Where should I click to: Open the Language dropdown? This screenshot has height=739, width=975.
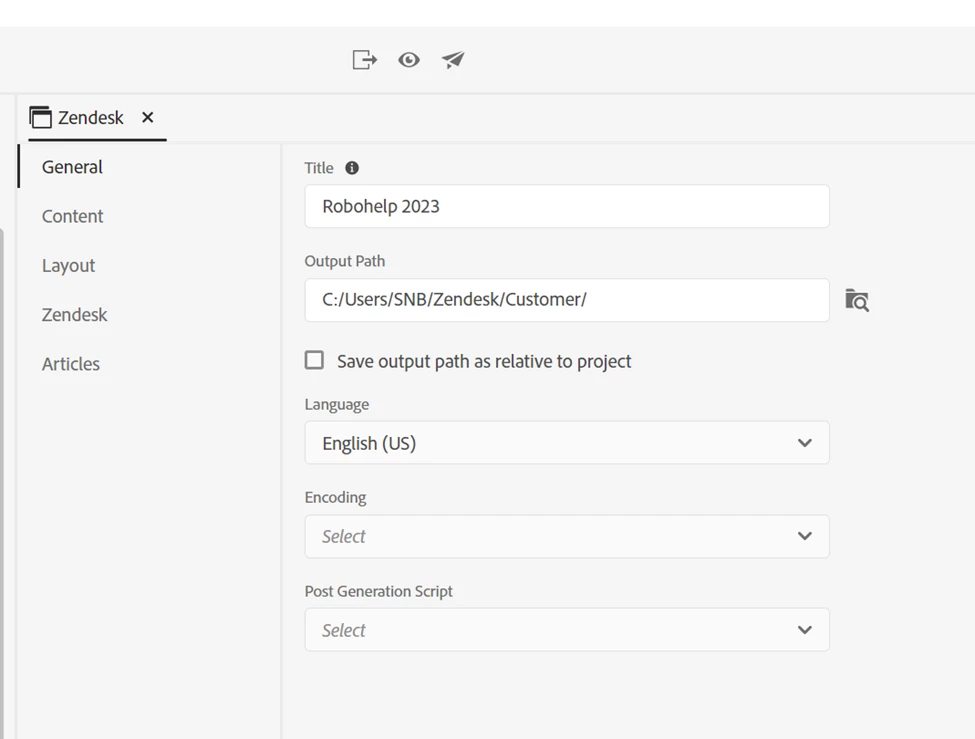tap(566, 443)
